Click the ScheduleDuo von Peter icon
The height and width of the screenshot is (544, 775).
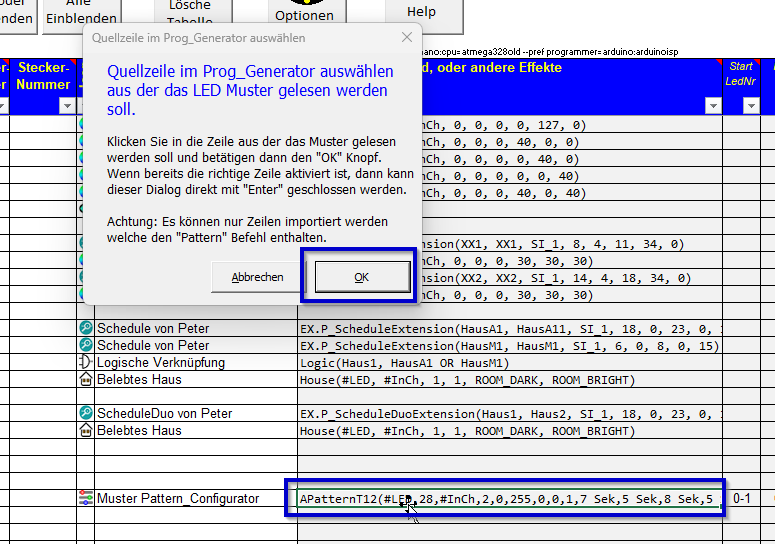(x=85, y=414)
